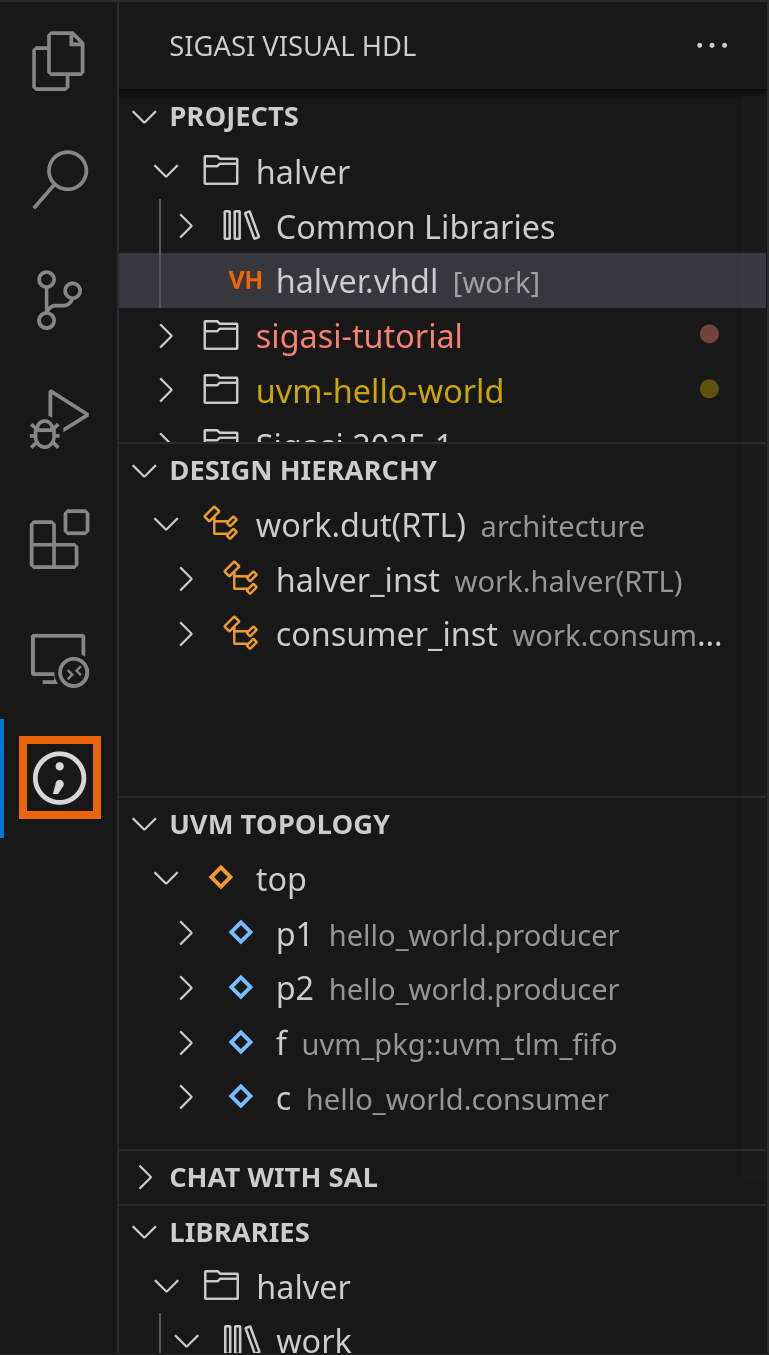Expand the p2 producer node
Image resolution: width=769 pixels, height=1355 pixels.
(x=186, y=988)
